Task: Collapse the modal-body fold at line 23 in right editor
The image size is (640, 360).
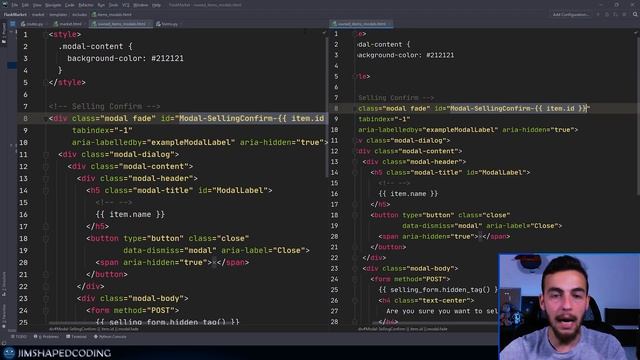Action: (355, 269)
